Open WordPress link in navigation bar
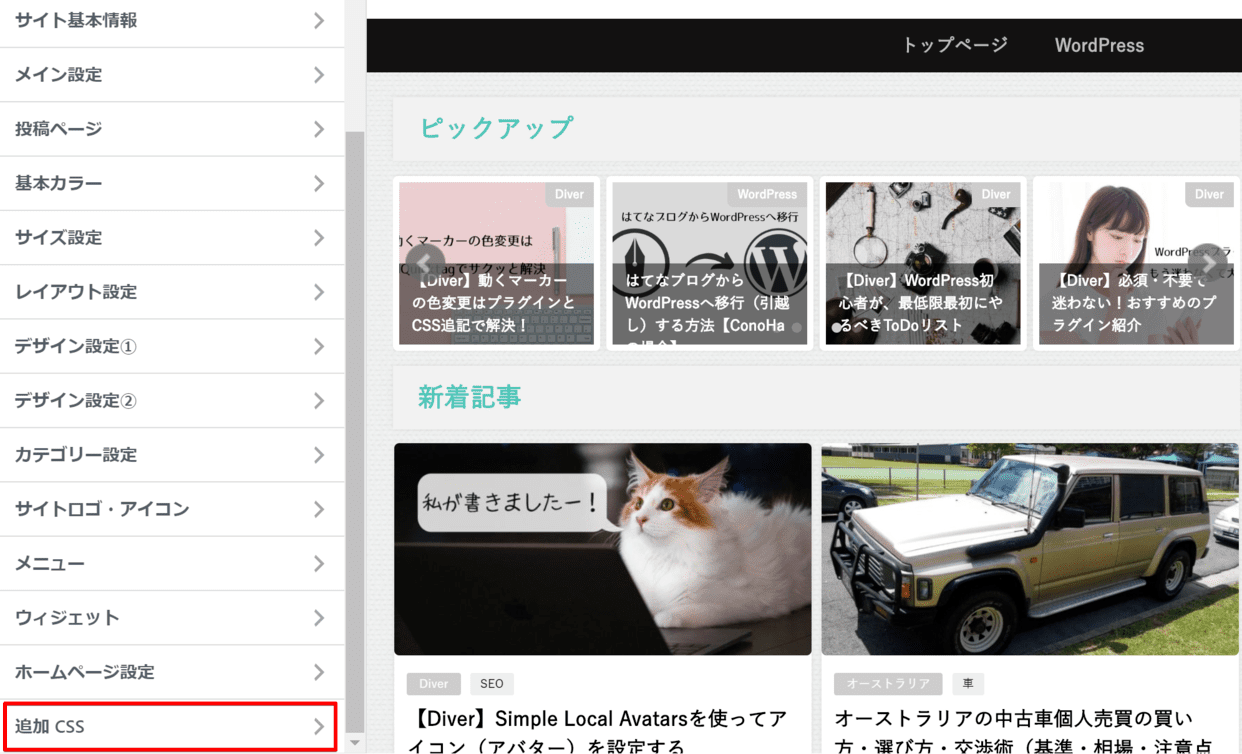The width and height of the screenshot is (1242, 754). click(1099, 45)
